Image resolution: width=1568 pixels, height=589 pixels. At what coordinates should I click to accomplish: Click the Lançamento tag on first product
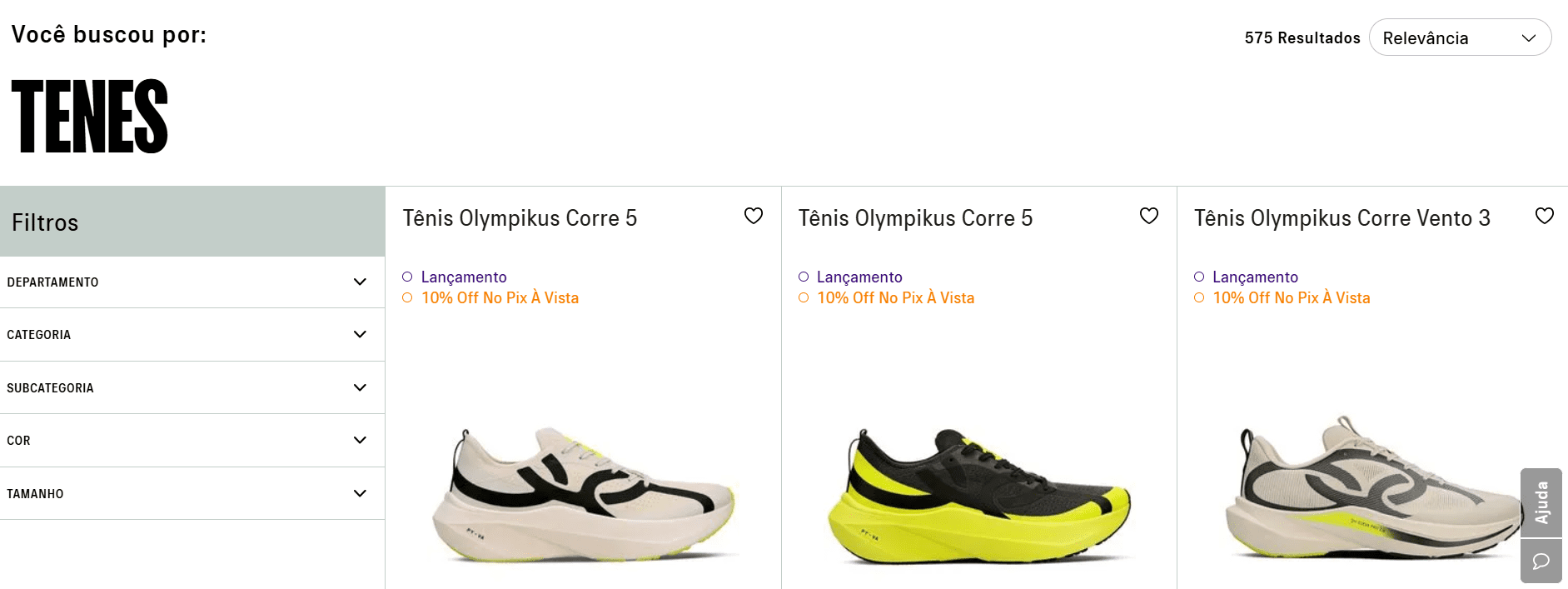click(x=463, y=277)
